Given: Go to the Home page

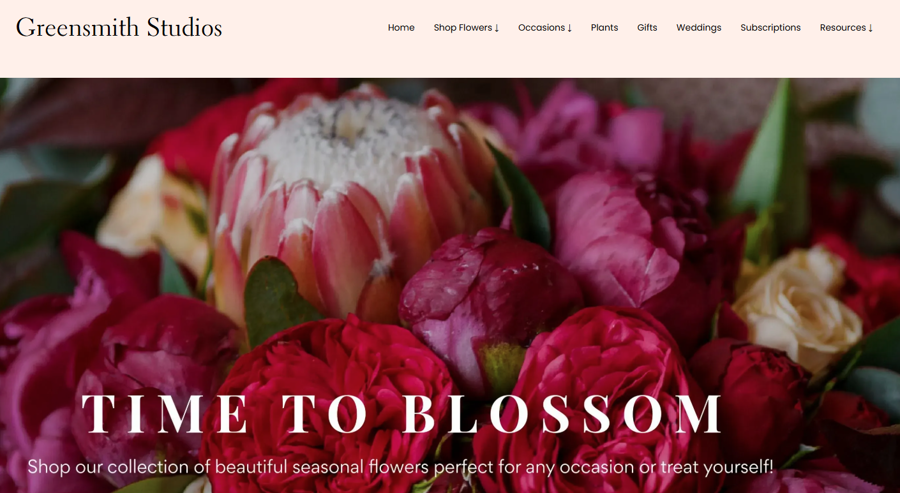Looking at the screenshot, I should pyautogui.click(x=401, y=28).
